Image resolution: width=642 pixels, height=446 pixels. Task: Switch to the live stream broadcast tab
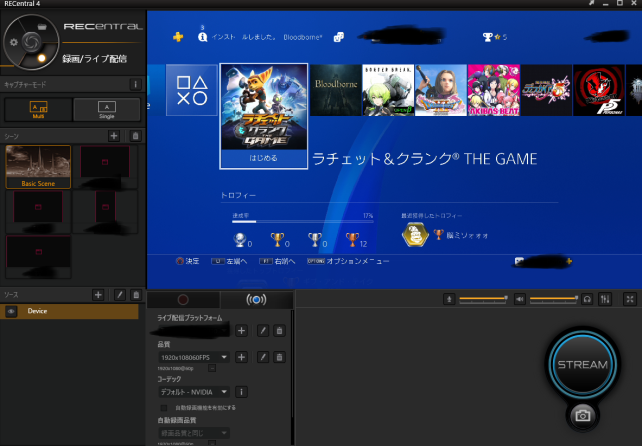256,300
